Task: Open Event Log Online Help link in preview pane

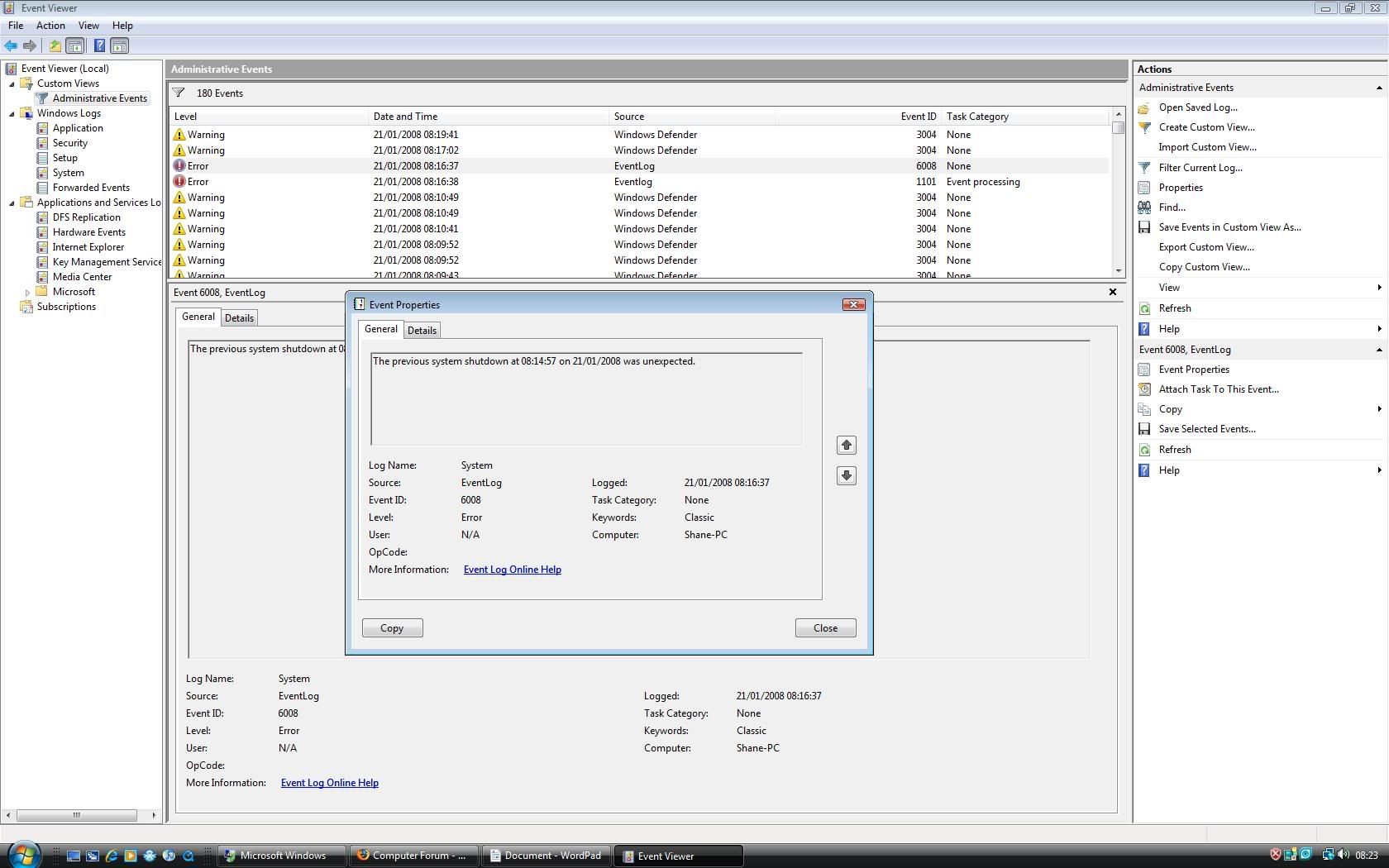Action: (x=330, y=783)
